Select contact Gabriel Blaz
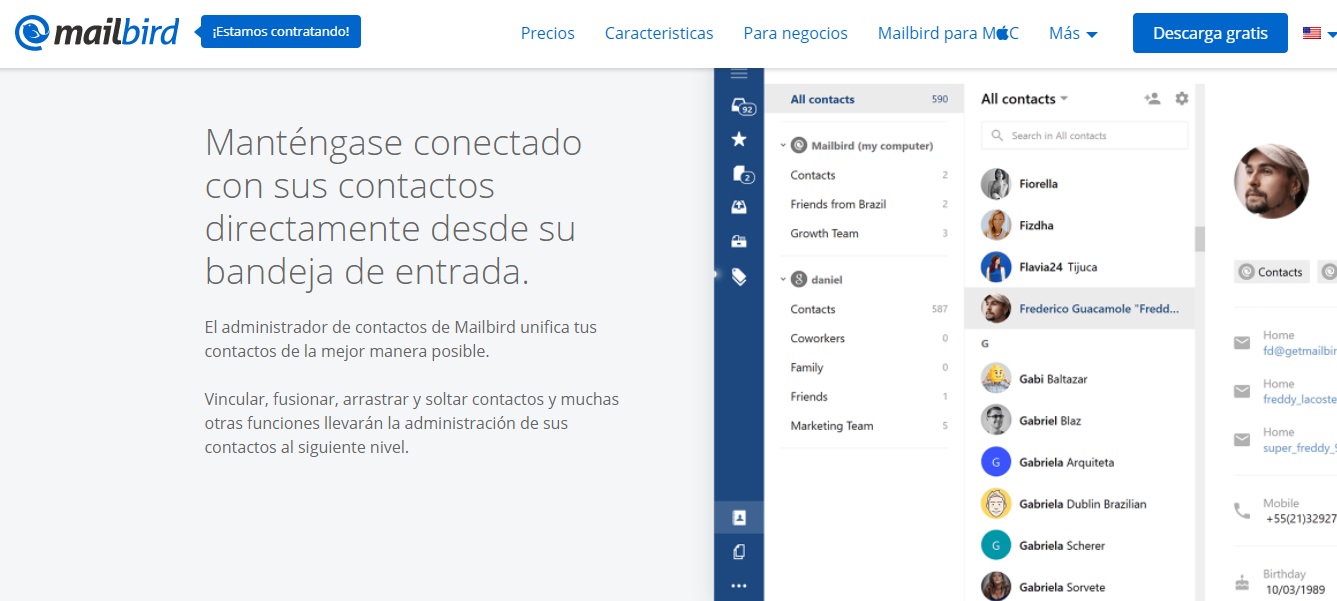The image size is (1337, 601). pyautogui.click(x=1080, y=420)
